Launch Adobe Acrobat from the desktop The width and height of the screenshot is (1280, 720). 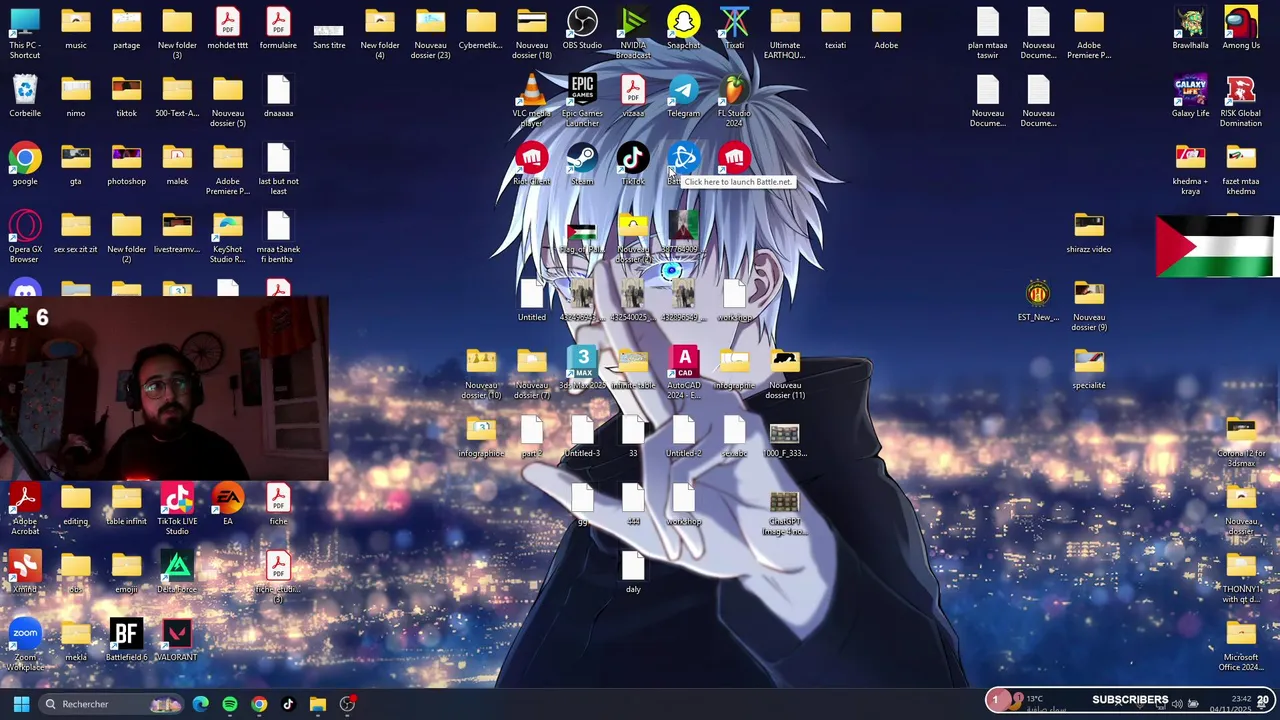[x=25, y=508]
